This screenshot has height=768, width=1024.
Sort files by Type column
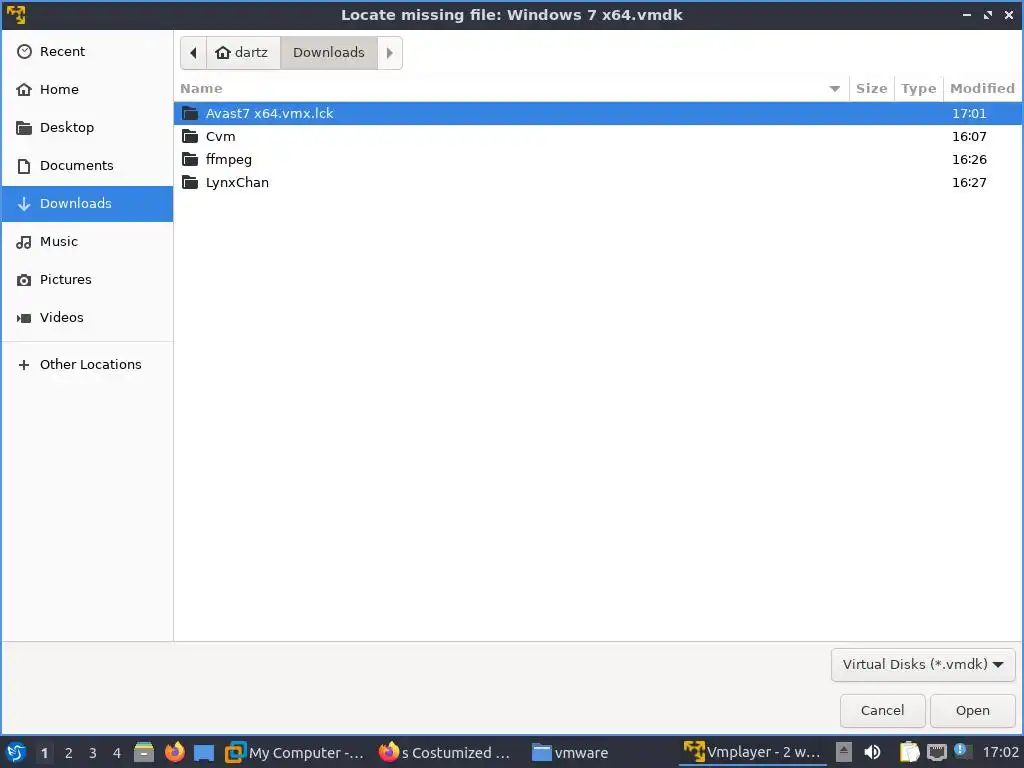918,88
